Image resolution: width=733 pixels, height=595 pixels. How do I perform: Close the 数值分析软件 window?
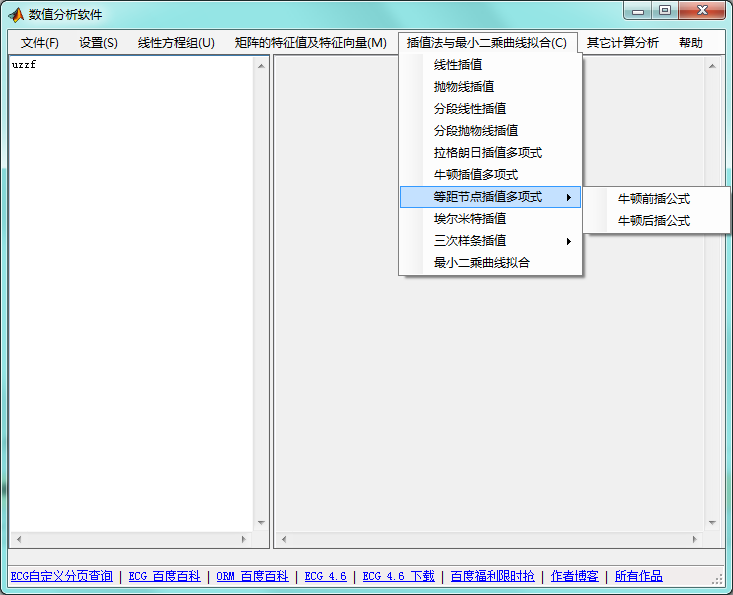[702, 11]
